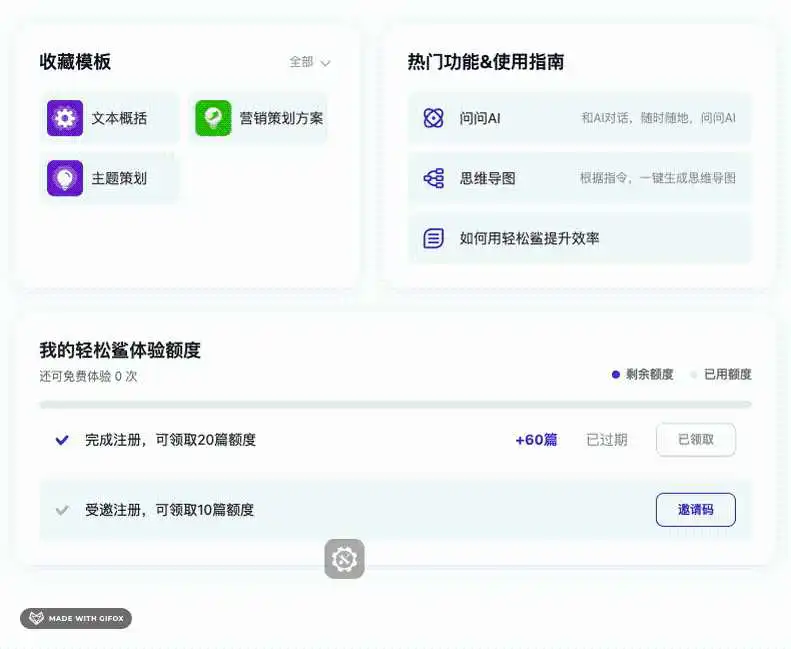Click the 剩余额度 legend dot

(x=615, y=375)
